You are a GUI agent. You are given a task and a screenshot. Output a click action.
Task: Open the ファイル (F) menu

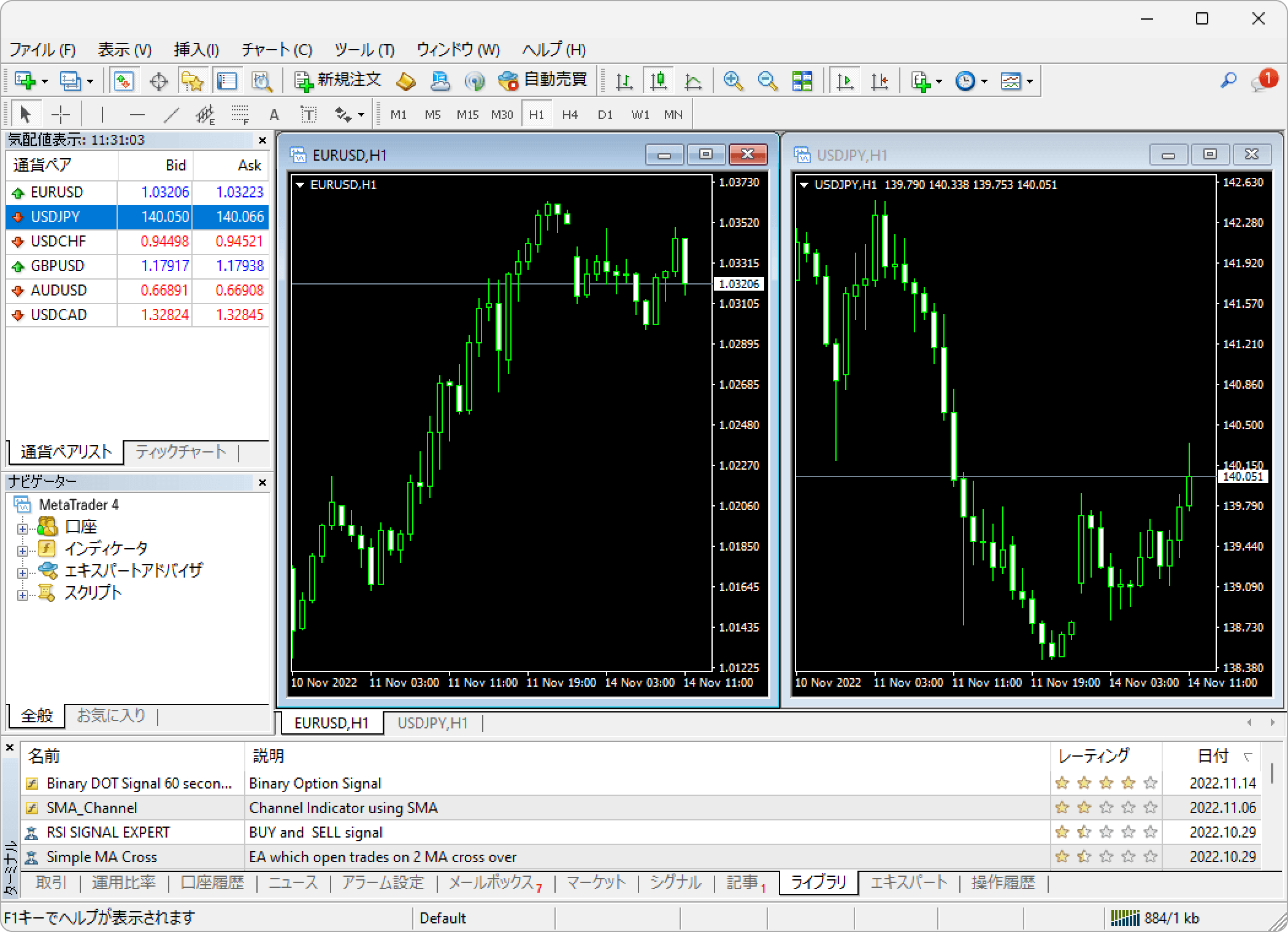[42, 50]
